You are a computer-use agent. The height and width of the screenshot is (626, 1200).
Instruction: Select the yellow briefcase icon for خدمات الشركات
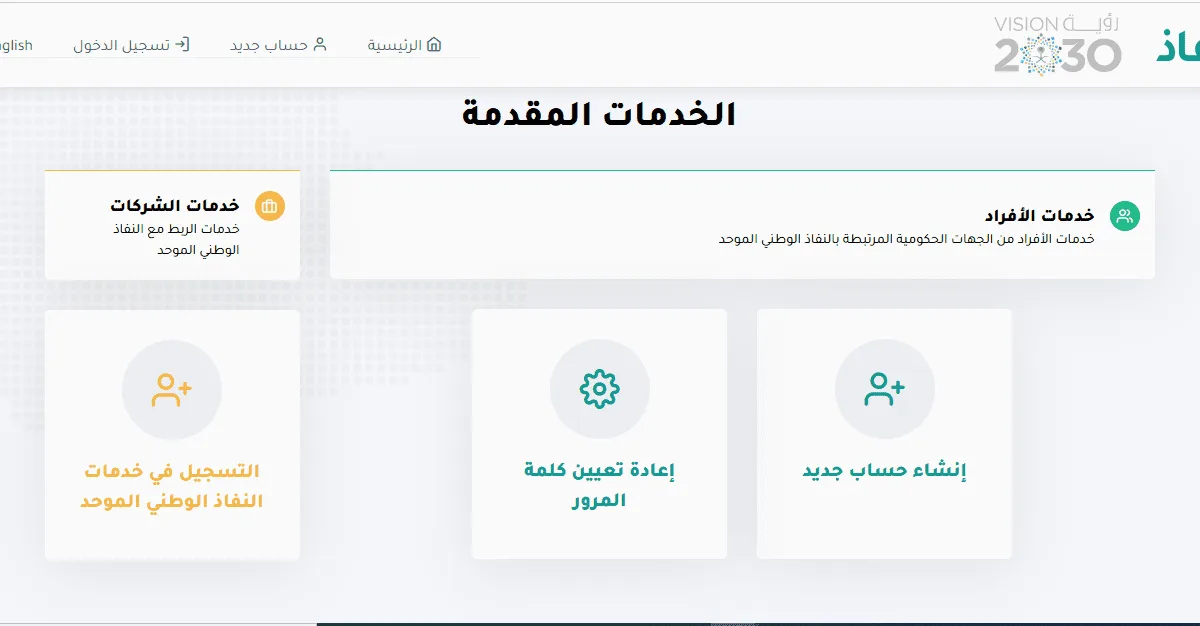268,207
